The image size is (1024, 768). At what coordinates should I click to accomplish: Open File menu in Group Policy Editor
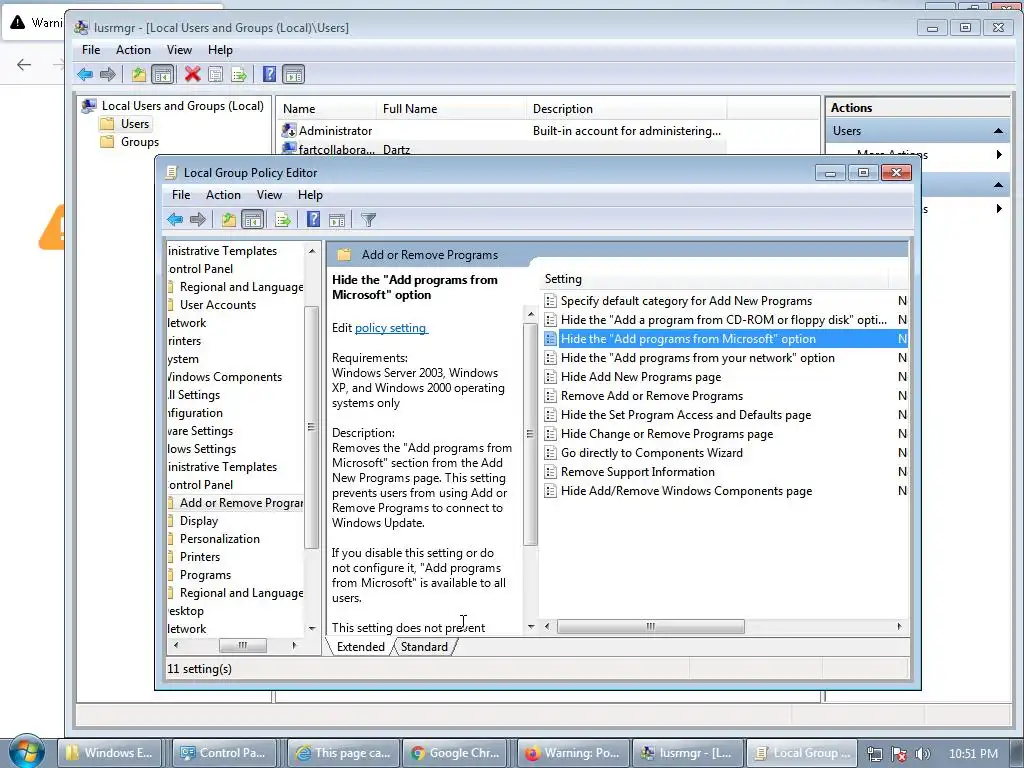181,195
